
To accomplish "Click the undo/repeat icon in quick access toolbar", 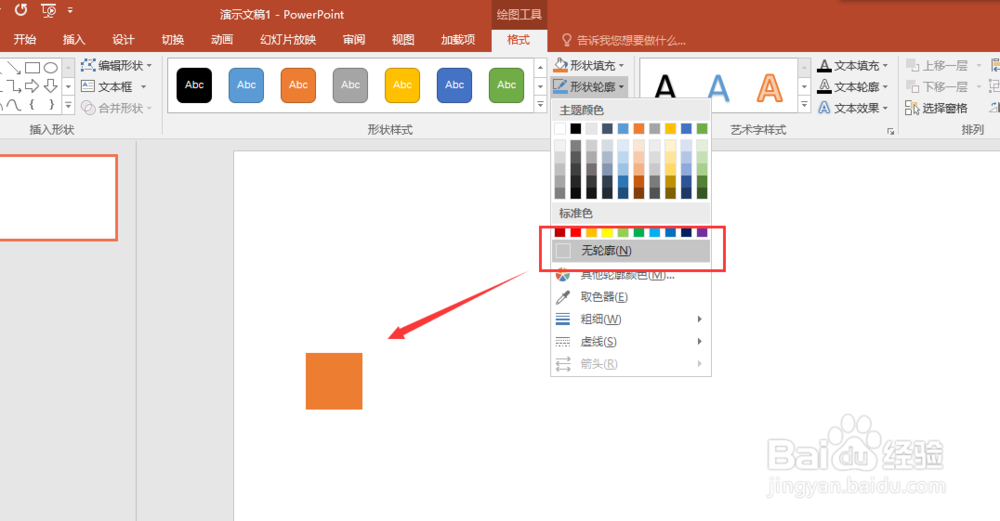I will 21,10.
